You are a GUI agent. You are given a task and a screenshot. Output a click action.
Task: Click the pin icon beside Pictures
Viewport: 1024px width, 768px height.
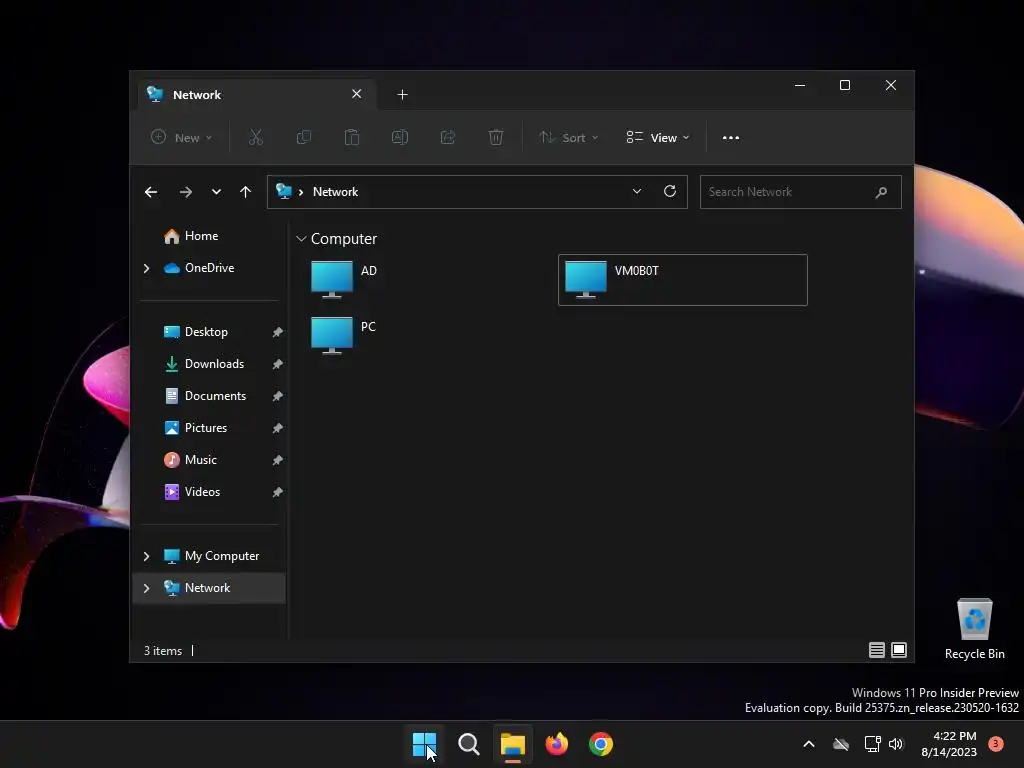pyautogui.click(x=278, y=428)
